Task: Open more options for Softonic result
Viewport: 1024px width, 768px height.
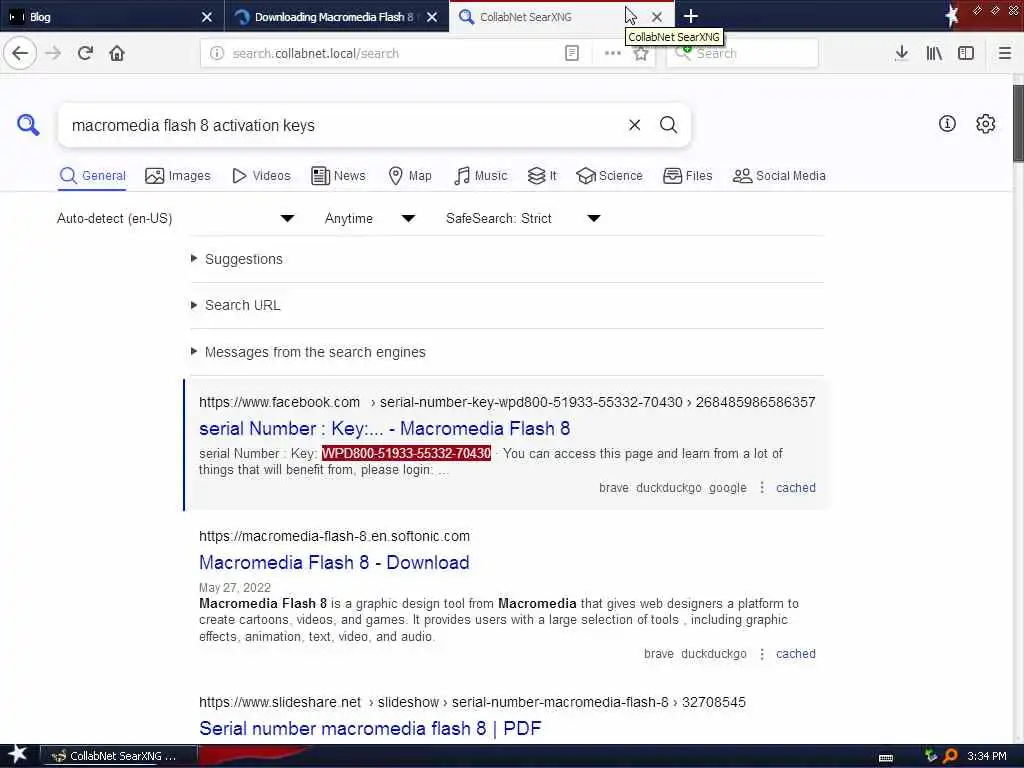Action: tap(761, 653)
